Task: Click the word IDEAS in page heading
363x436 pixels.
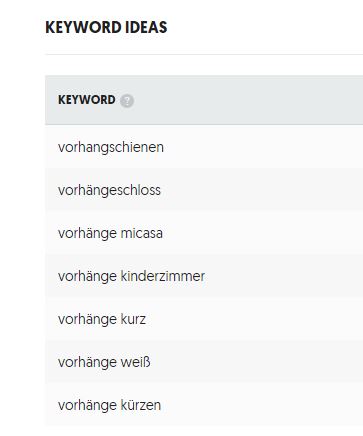Action: pos(146,27)
